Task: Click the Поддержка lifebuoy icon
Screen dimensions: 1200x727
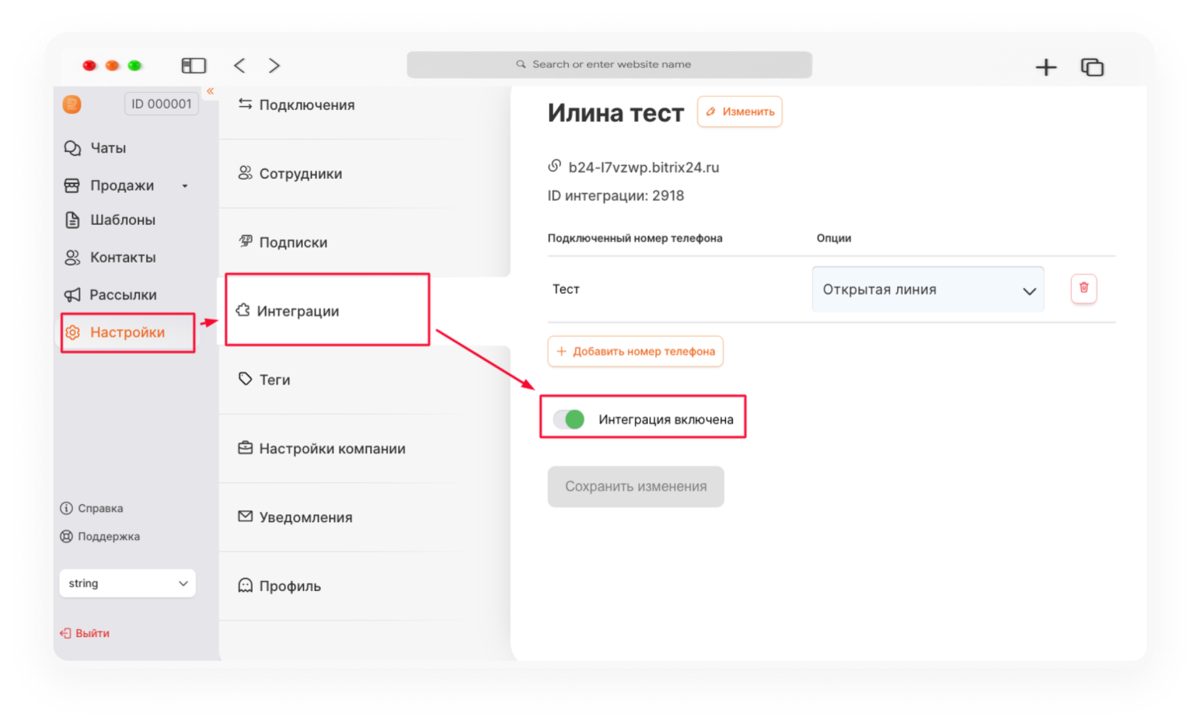Action: (67, 536)
